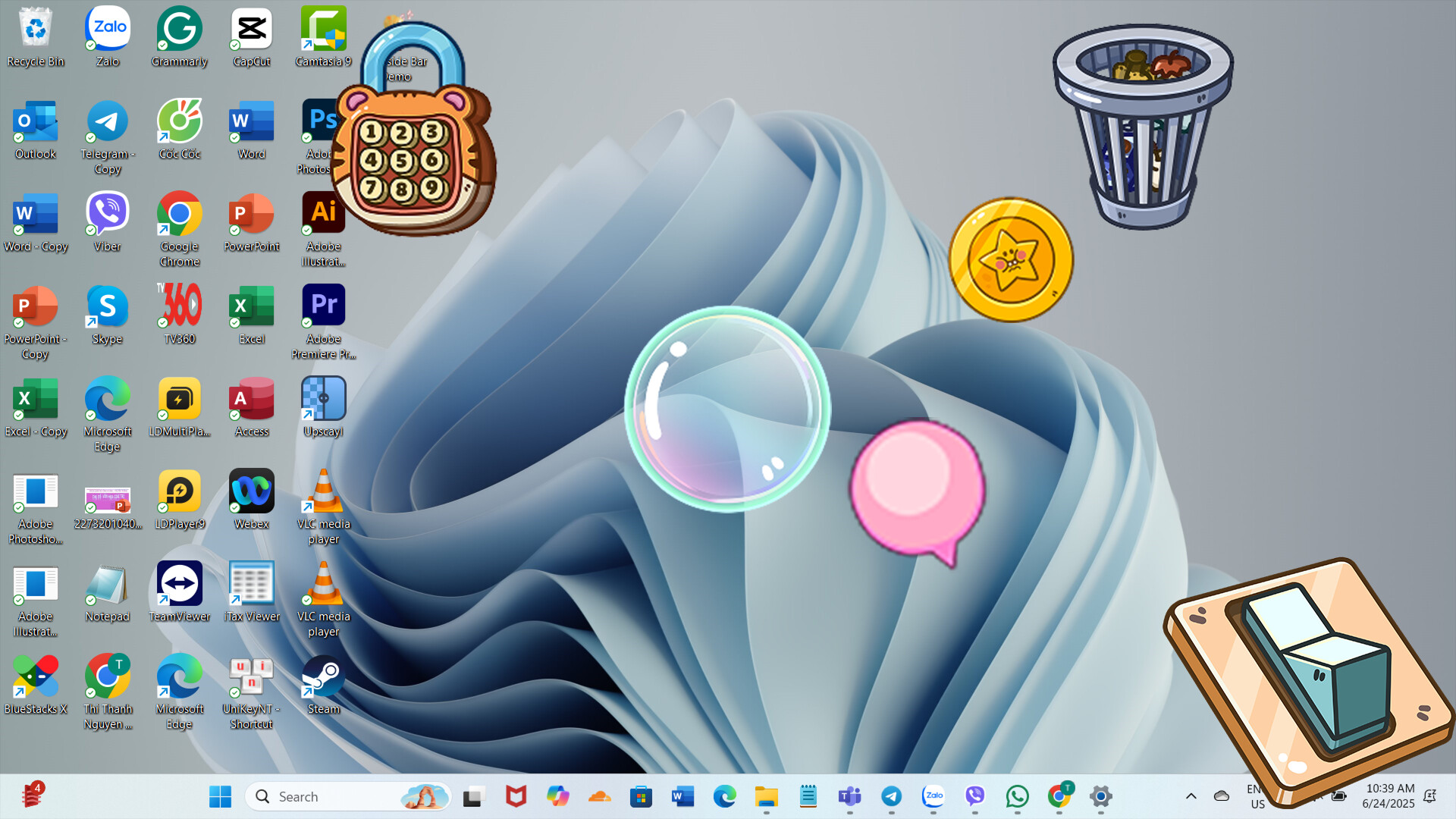The width and height of the screenshot is (1456, 819).
Task: Show hidden system tray icons chevron
Action: pos(1191,796)
